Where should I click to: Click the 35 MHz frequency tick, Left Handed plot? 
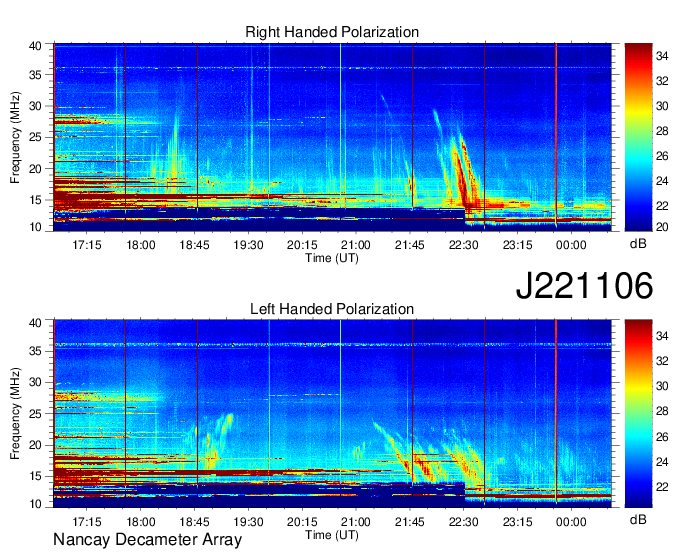pos(35,351)
